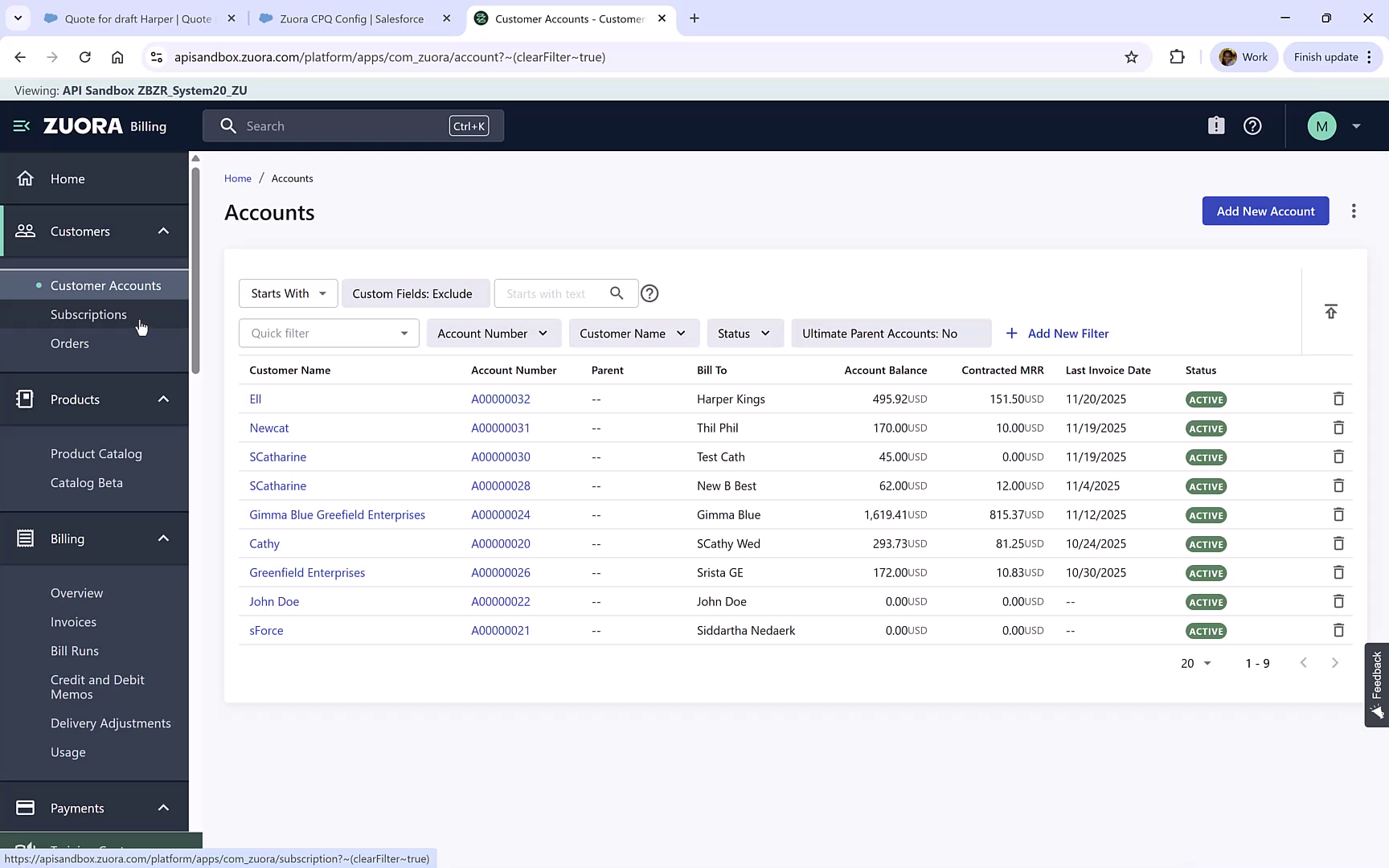Switch to the Zuora CPQ Config tab

point(344,18)
